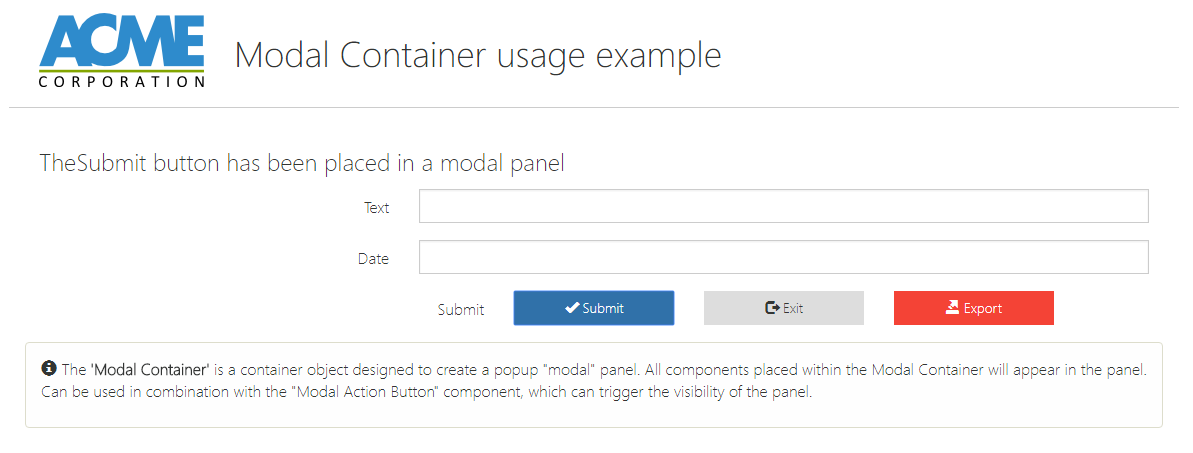Click the ACME Corporation logo

coord(122,48)
